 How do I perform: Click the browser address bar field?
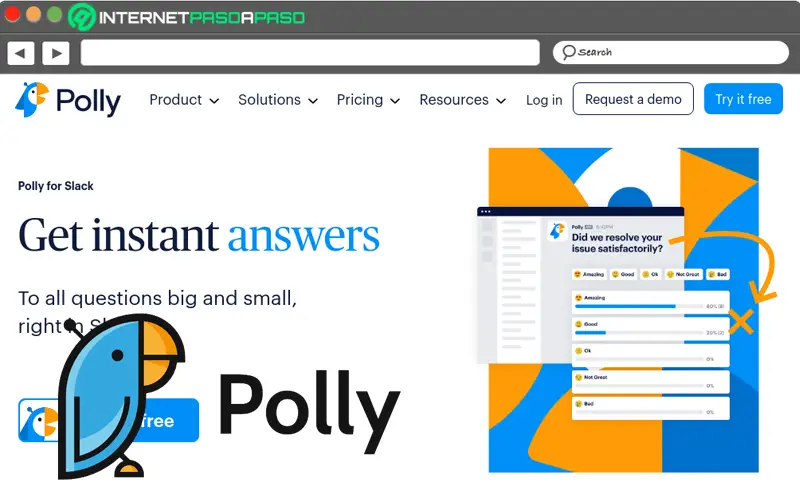pos(310,53)
